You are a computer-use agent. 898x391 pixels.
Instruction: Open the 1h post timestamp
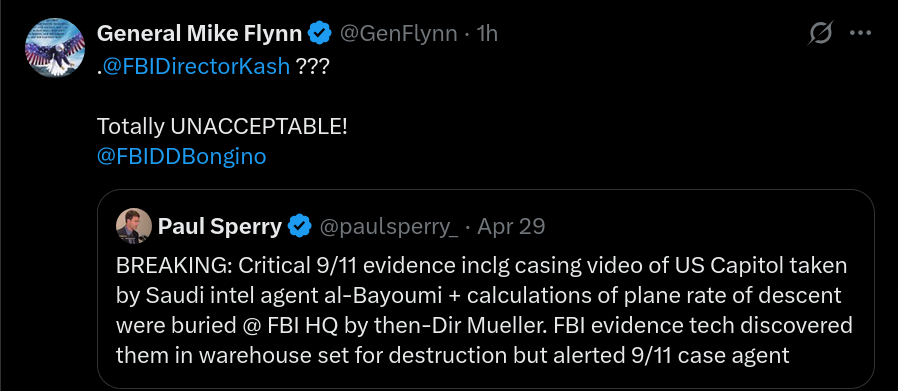487,34
